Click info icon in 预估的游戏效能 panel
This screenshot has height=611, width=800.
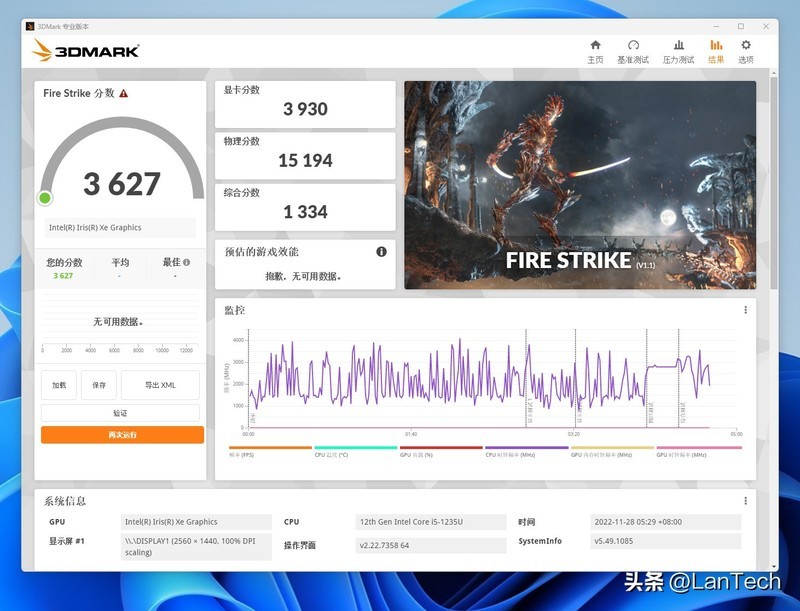point(381,252)
